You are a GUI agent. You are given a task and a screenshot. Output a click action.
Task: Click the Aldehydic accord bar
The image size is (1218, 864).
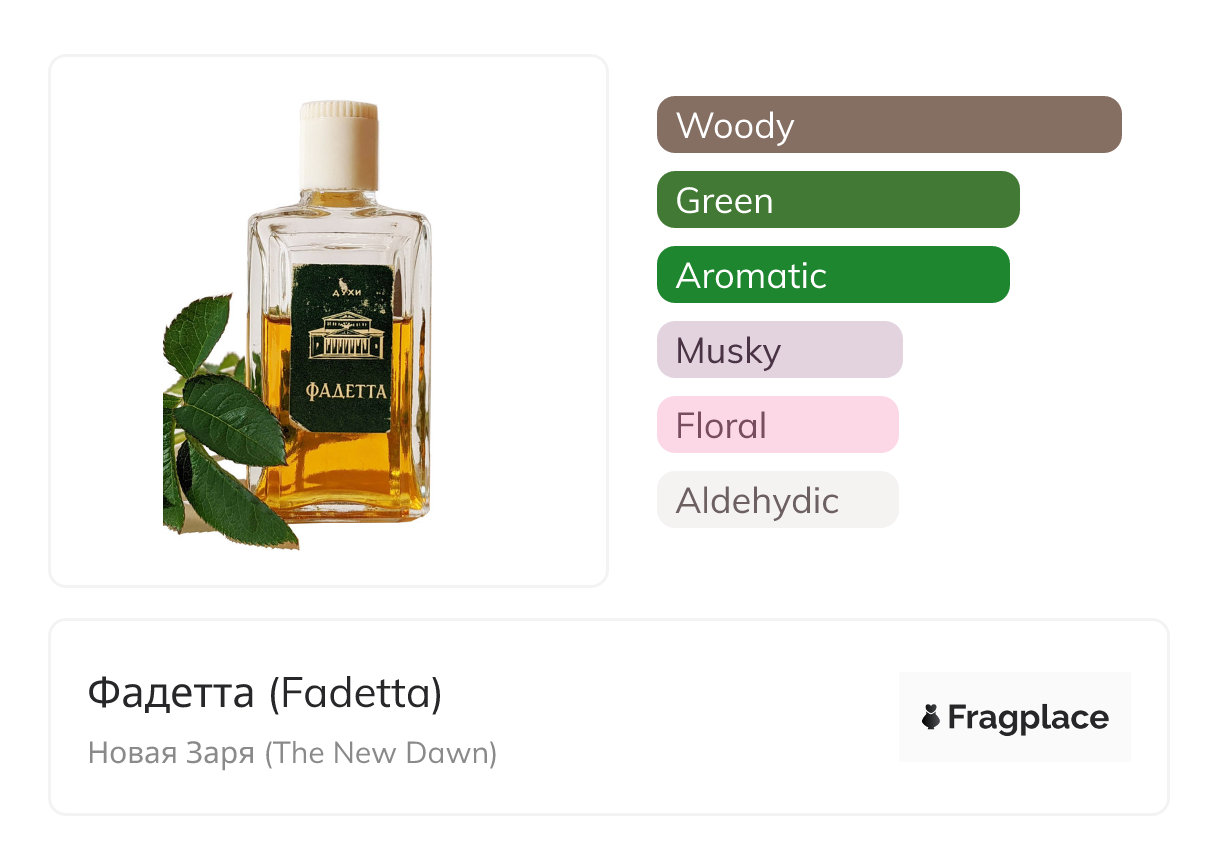click(x=777, y=500)
